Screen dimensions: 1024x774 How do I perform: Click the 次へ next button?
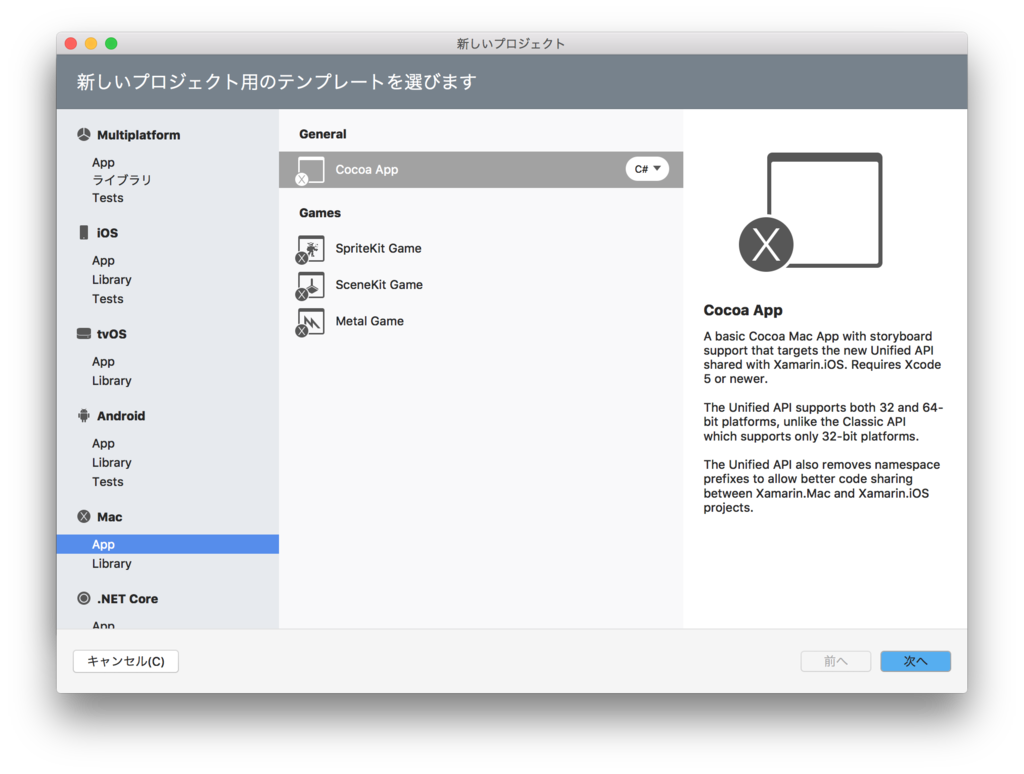[x=915, y=661]
